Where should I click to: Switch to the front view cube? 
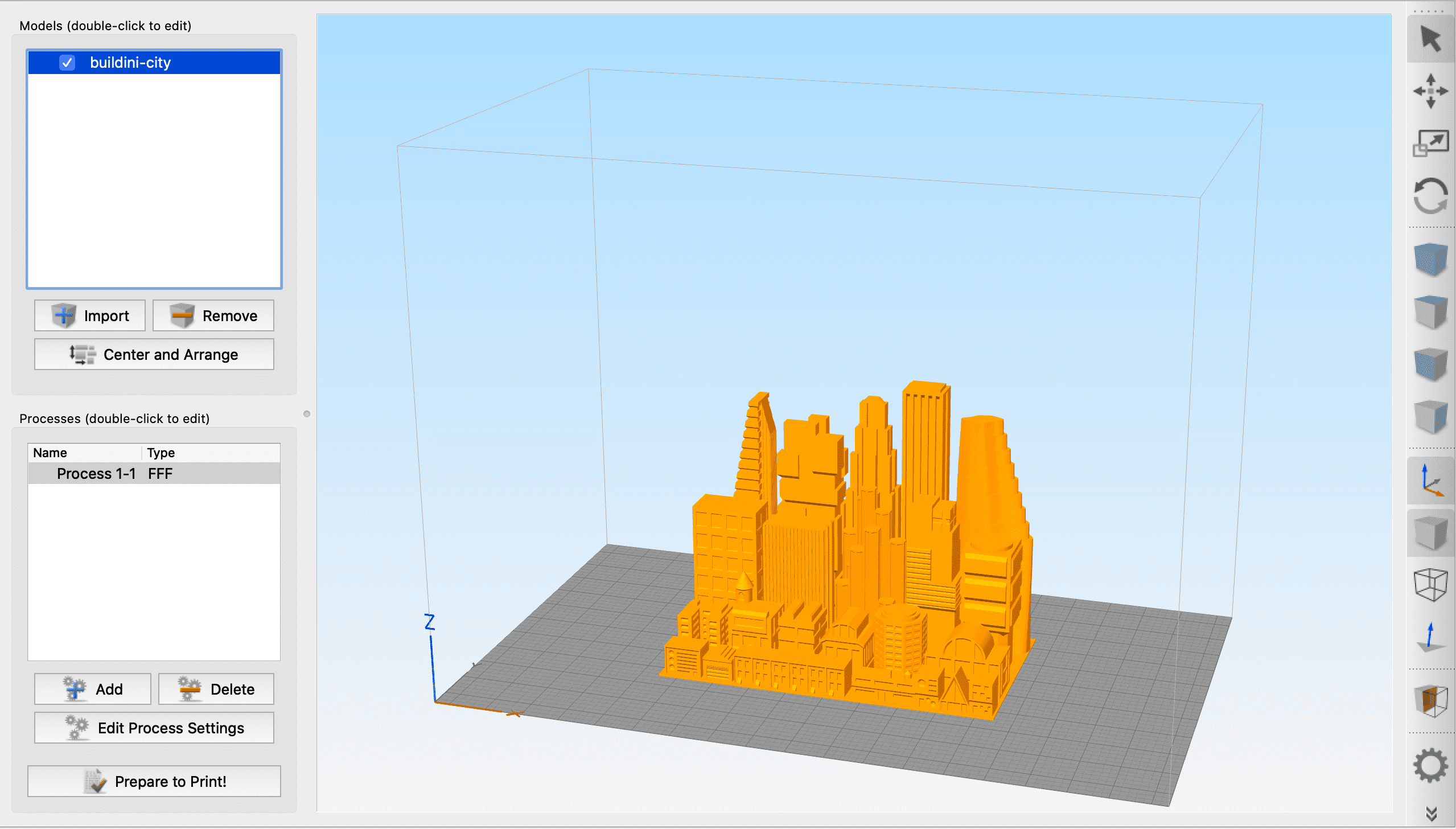click(x=1430, y=364)
